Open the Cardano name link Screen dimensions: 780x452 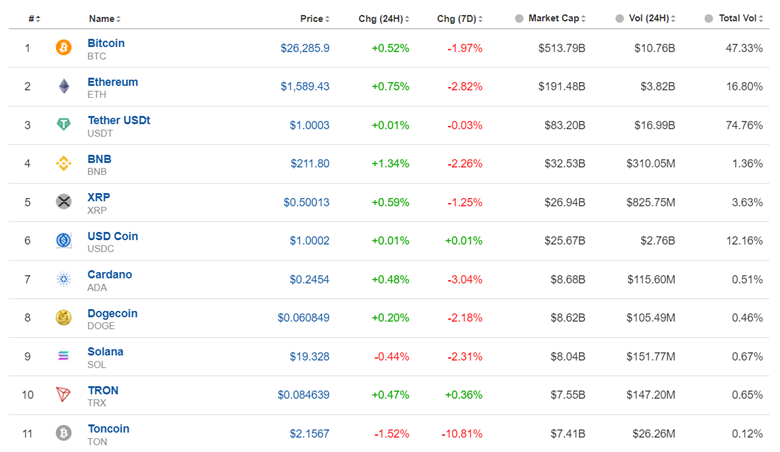110,274
